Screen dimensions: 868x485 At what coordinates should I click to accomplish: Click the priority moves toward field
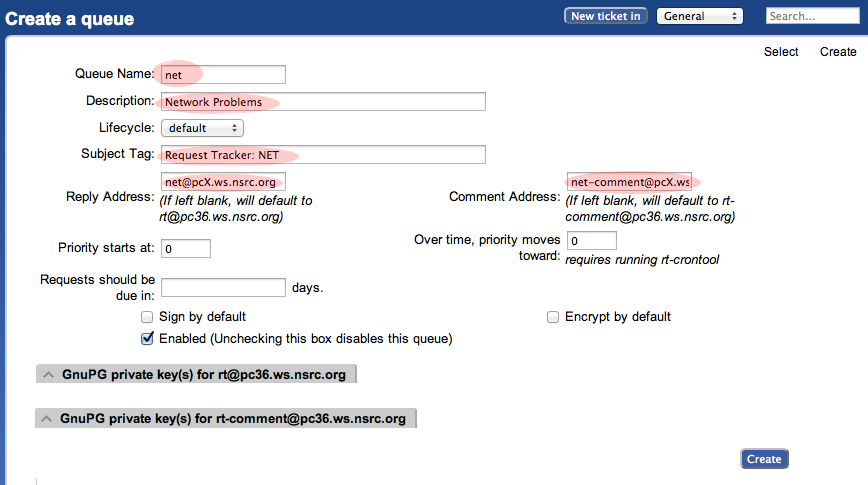point(591,240)
